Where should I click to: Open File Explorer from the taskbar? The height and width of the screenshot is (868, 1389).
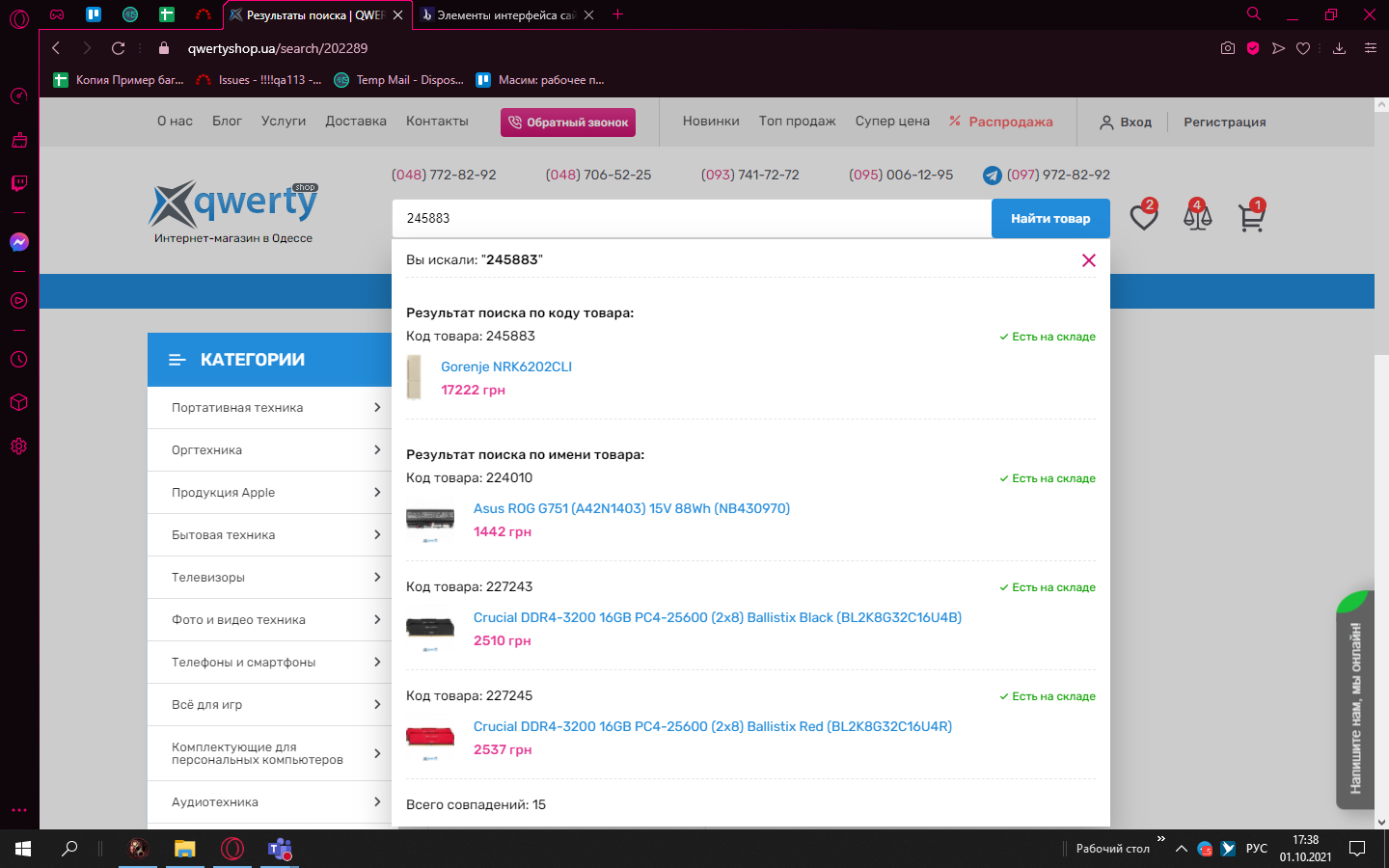tap(184, 849)
